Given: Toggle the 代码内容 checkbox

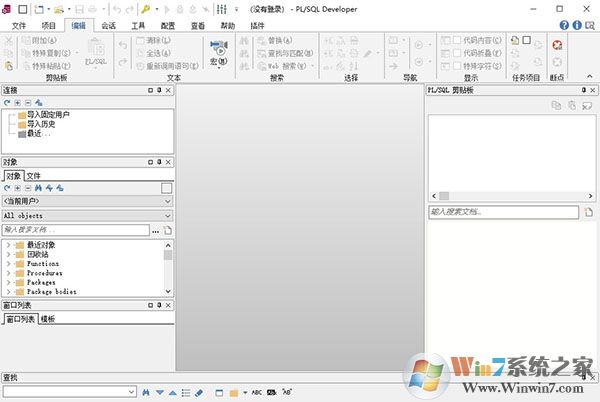Looking at the screenshot, I should point(457,40).
